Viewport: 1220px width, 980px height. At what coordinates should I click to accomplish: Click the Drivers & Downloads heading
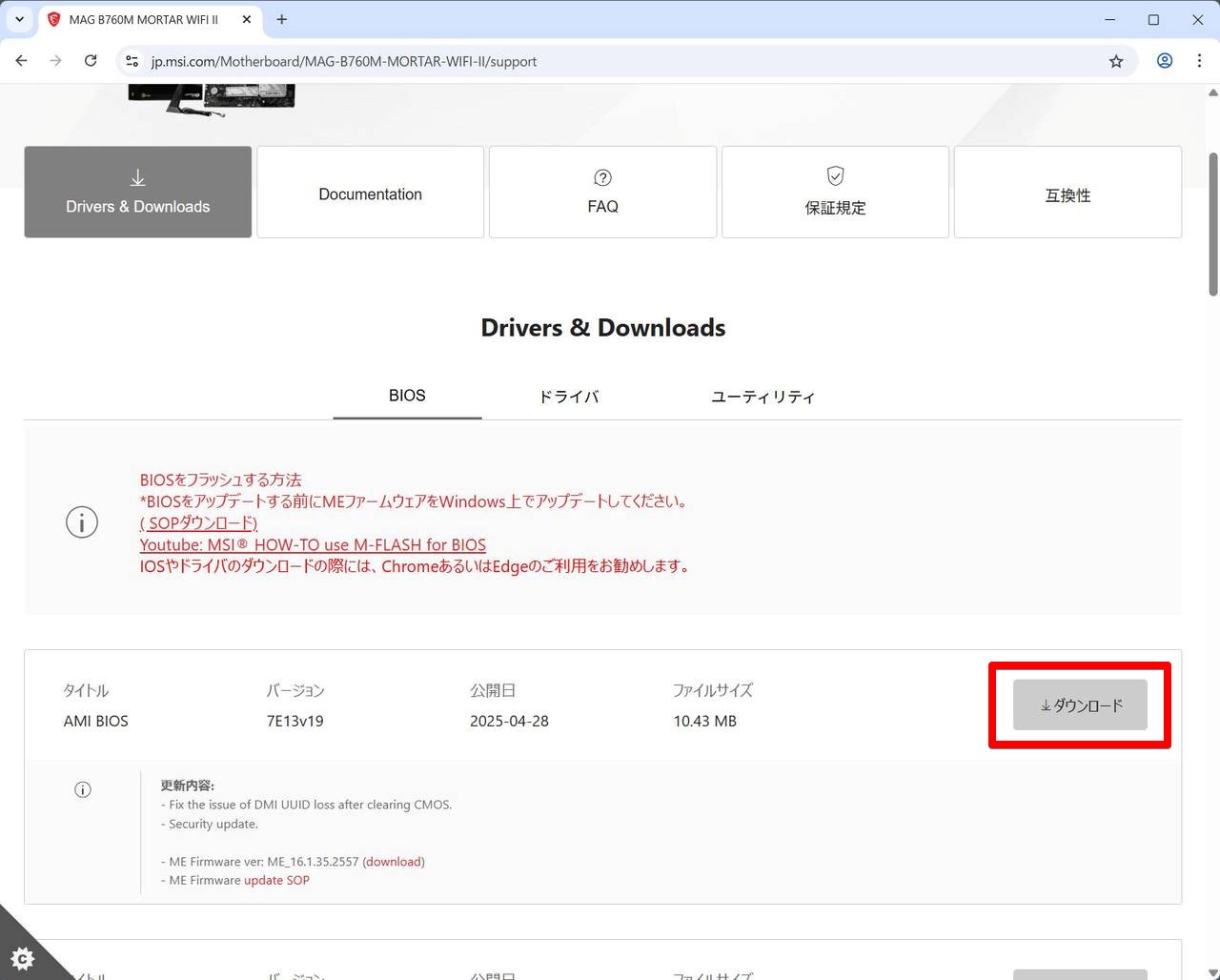tap(602, 328)
